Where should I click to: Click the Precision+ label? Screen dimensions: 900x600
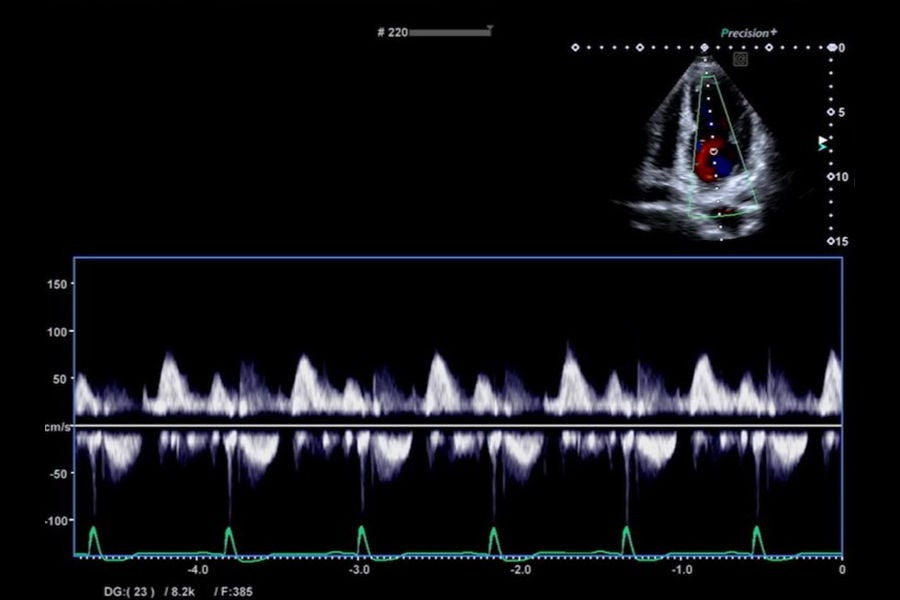[749, 33]
